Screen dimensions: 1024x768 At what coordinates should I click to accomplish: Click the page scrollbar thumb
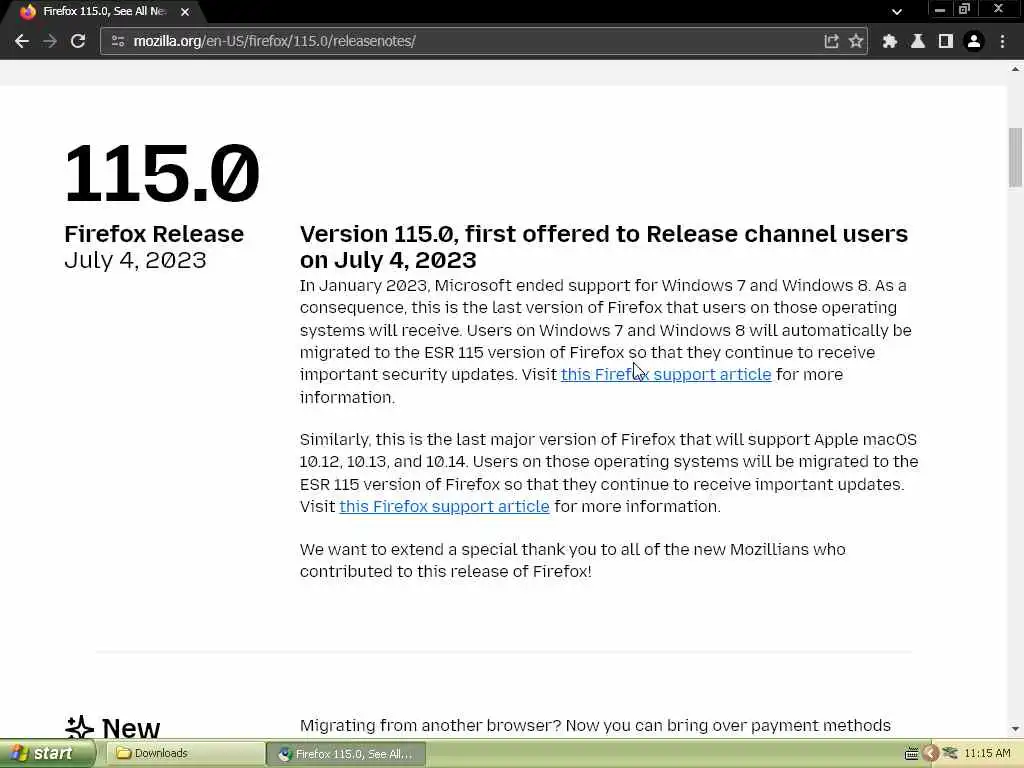click(x=1015, y=157)
